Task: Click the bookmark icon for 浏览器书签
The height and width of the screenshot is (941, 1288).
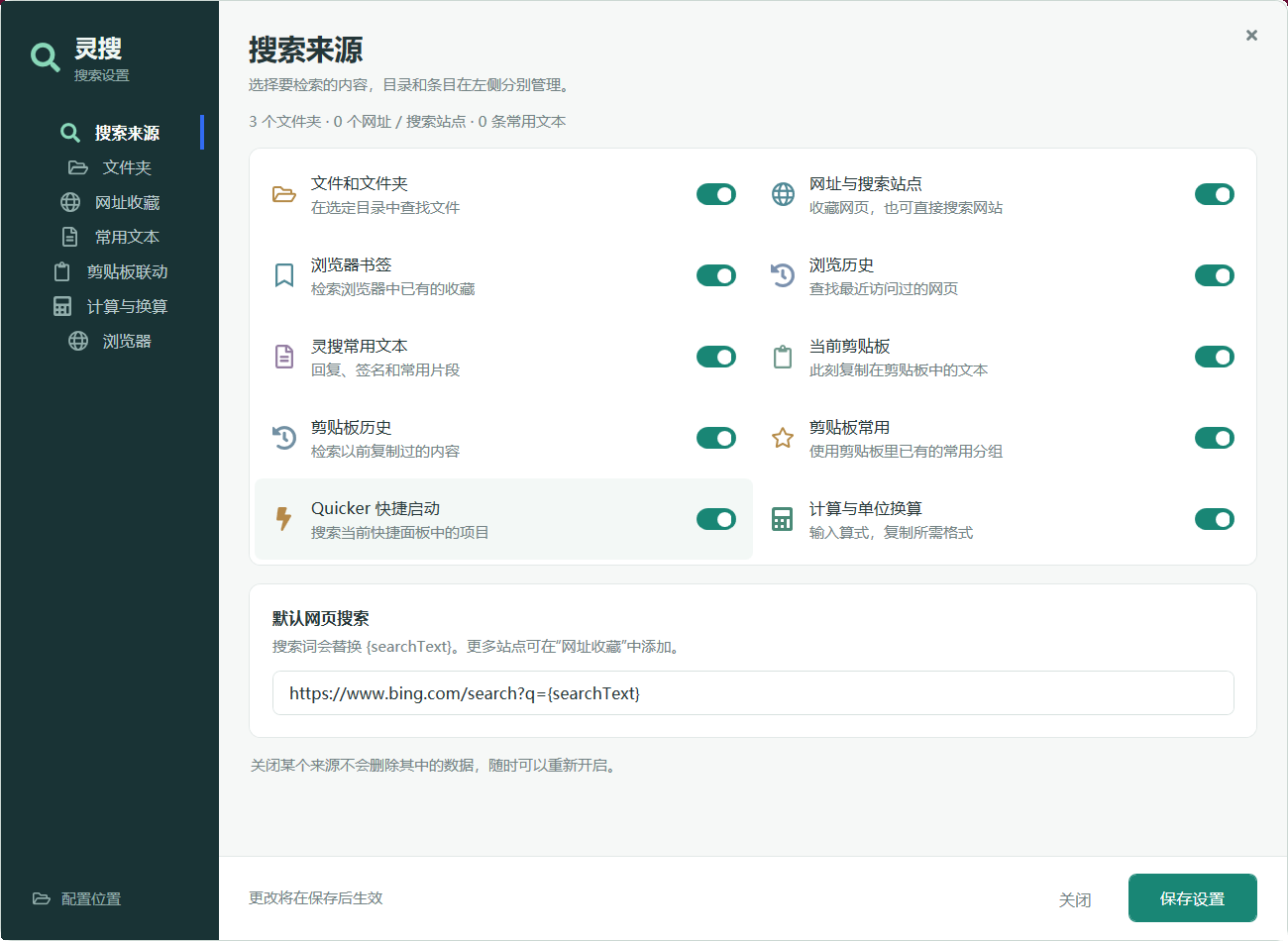Action: pos(284,275)
